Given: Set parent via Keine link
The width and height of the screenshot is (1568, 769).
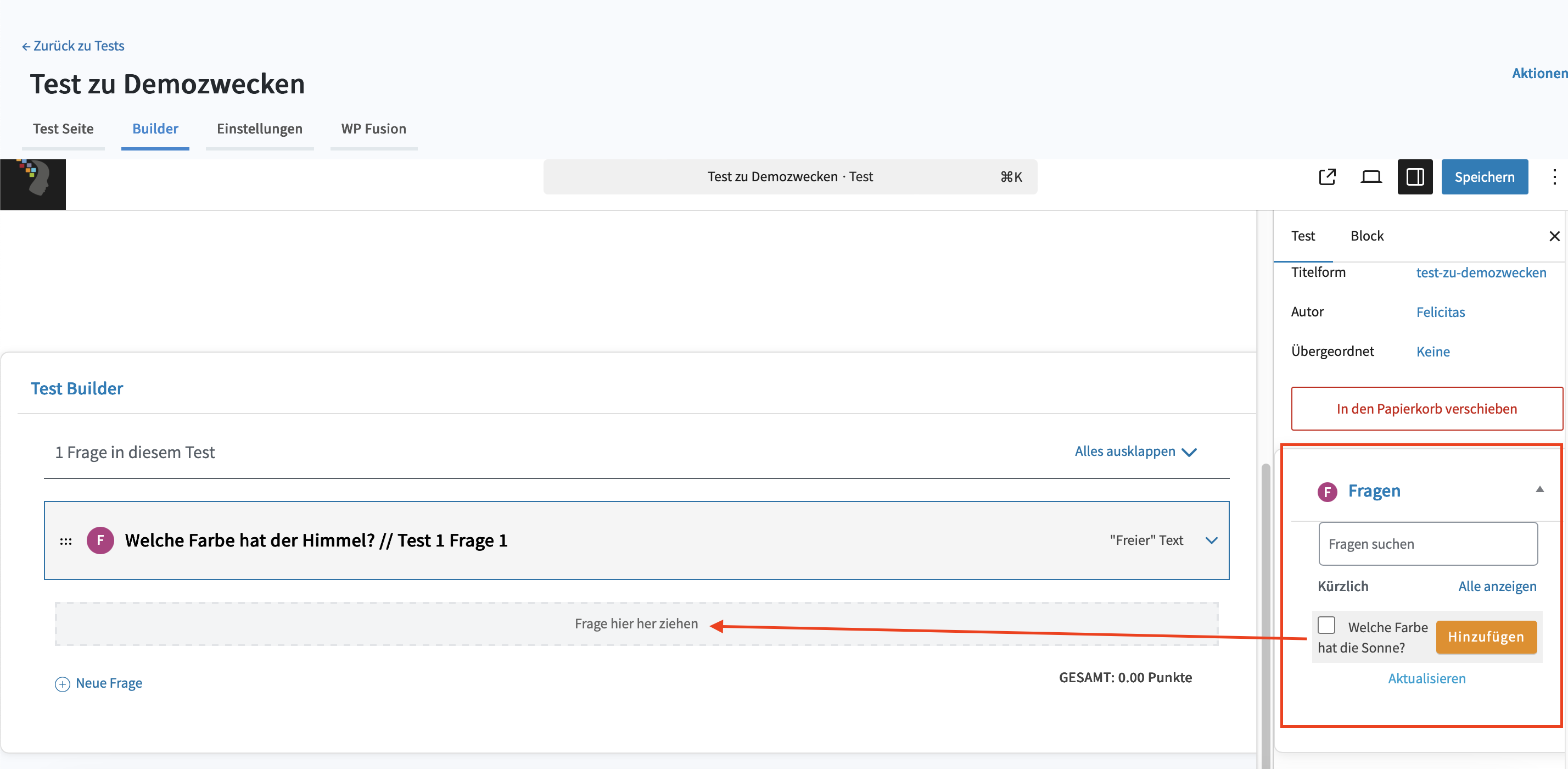Looking at the screenshot, I should [x=1433, y=352].
